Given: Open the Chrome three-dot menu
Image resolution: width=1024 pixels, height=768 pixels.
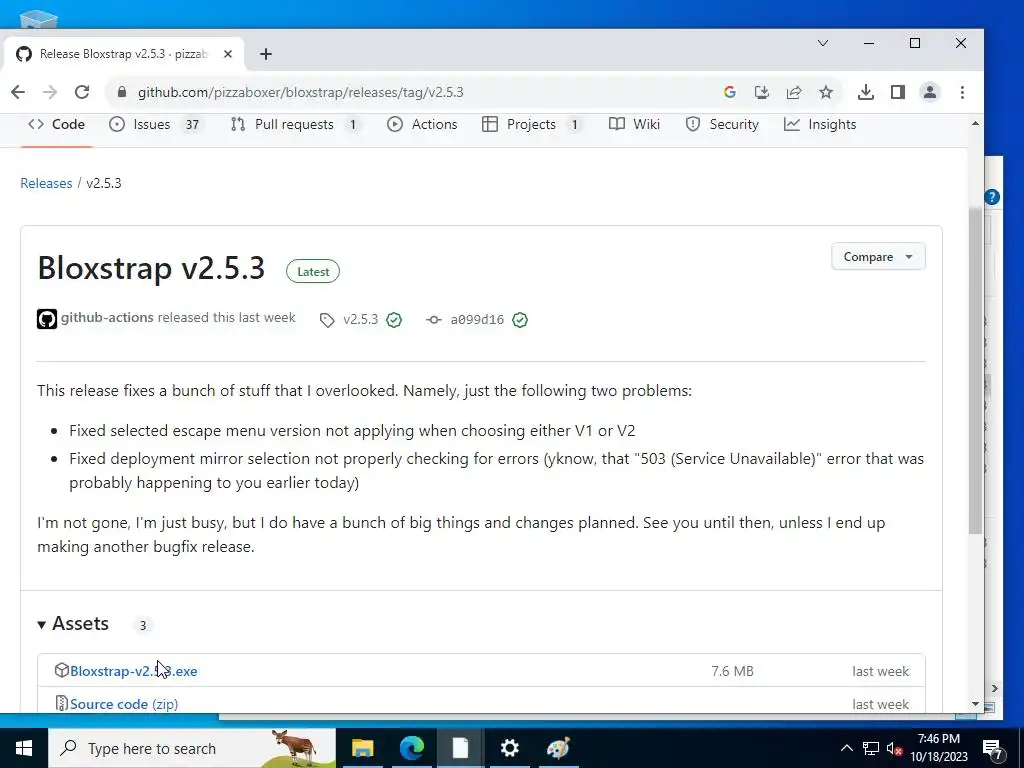Looking at the screenshot, I should pyautogui.click(x=962, y=92).
